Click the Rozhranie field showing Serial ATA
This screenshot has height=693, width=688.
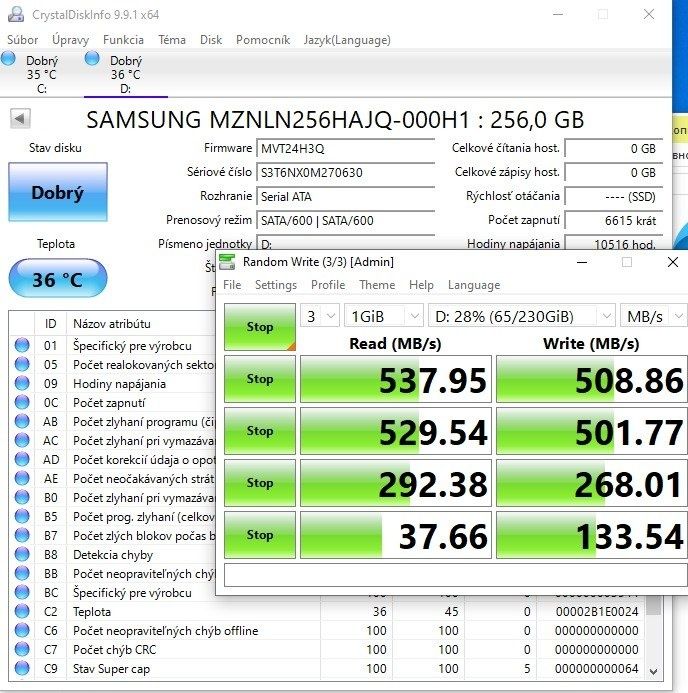[346, 196]
